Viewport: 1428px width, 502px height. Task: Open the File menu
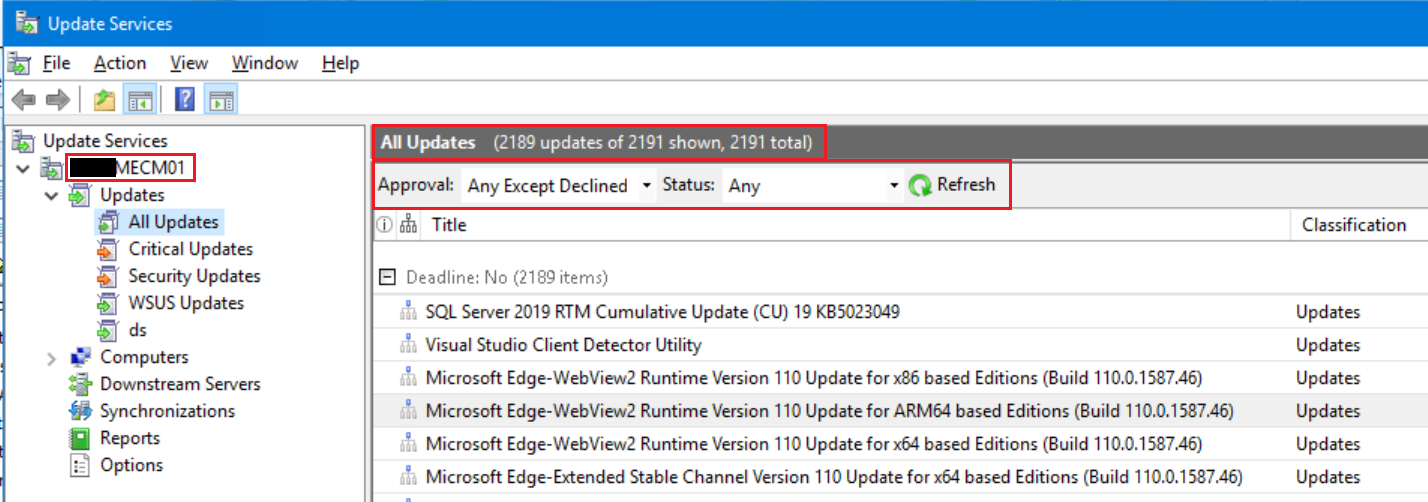point(57,63)
